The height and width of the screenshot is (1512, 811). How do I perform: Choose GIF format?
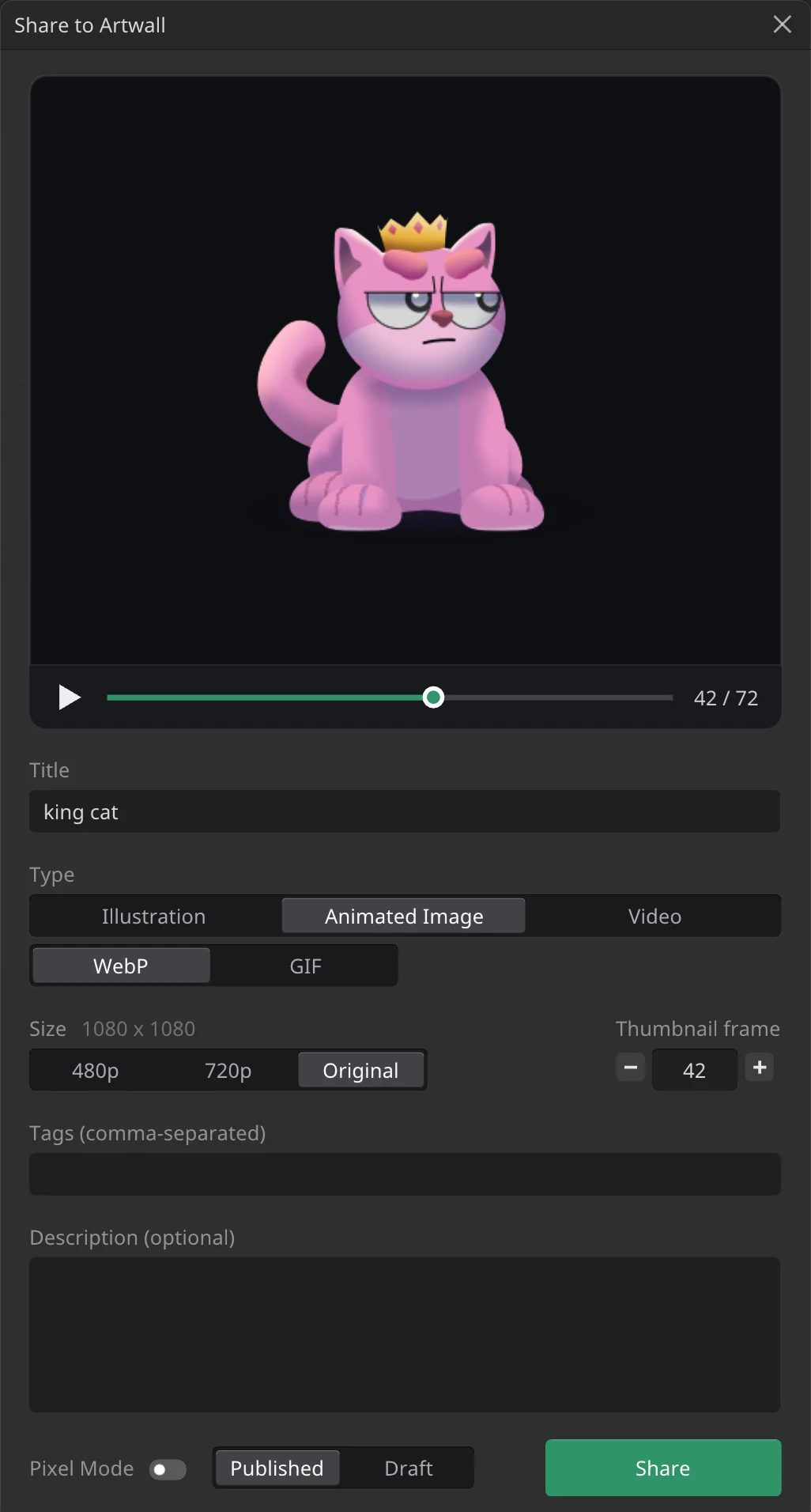coord(305,966)
